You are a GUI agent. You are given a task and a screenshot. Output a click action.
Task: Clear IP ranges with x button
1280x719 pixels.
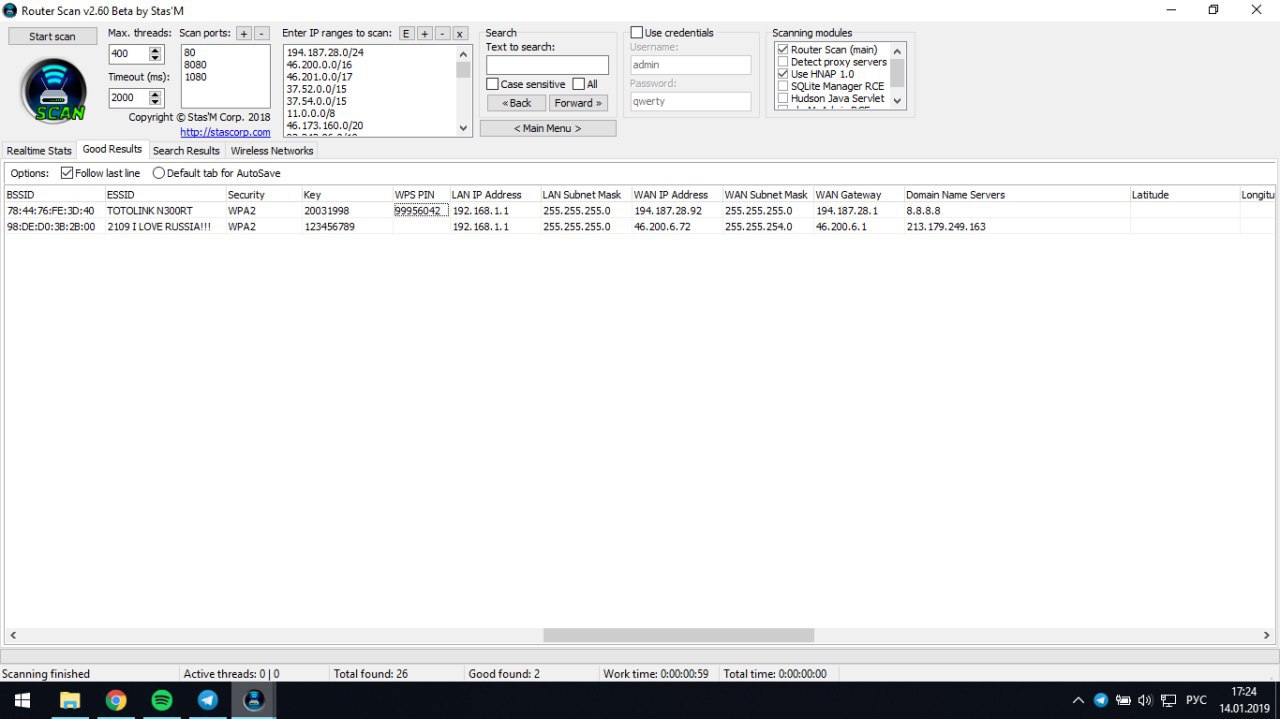tap(460, 33)
